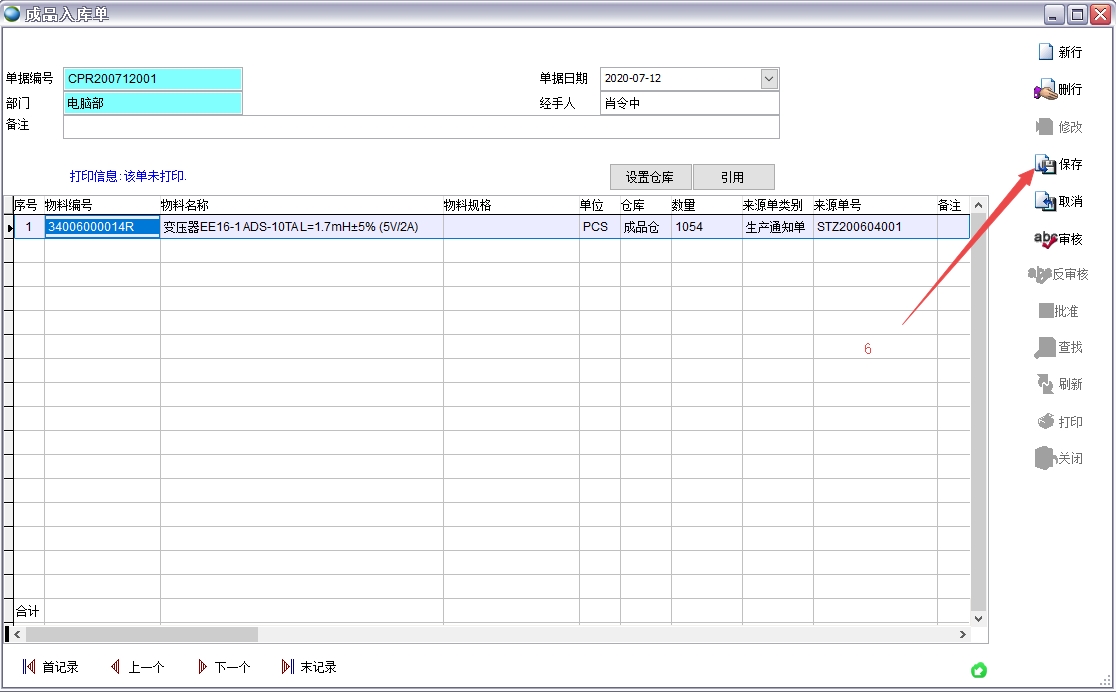Click the 取消 (cancel) icon
1116x693 pixels.
point(1046,201)
